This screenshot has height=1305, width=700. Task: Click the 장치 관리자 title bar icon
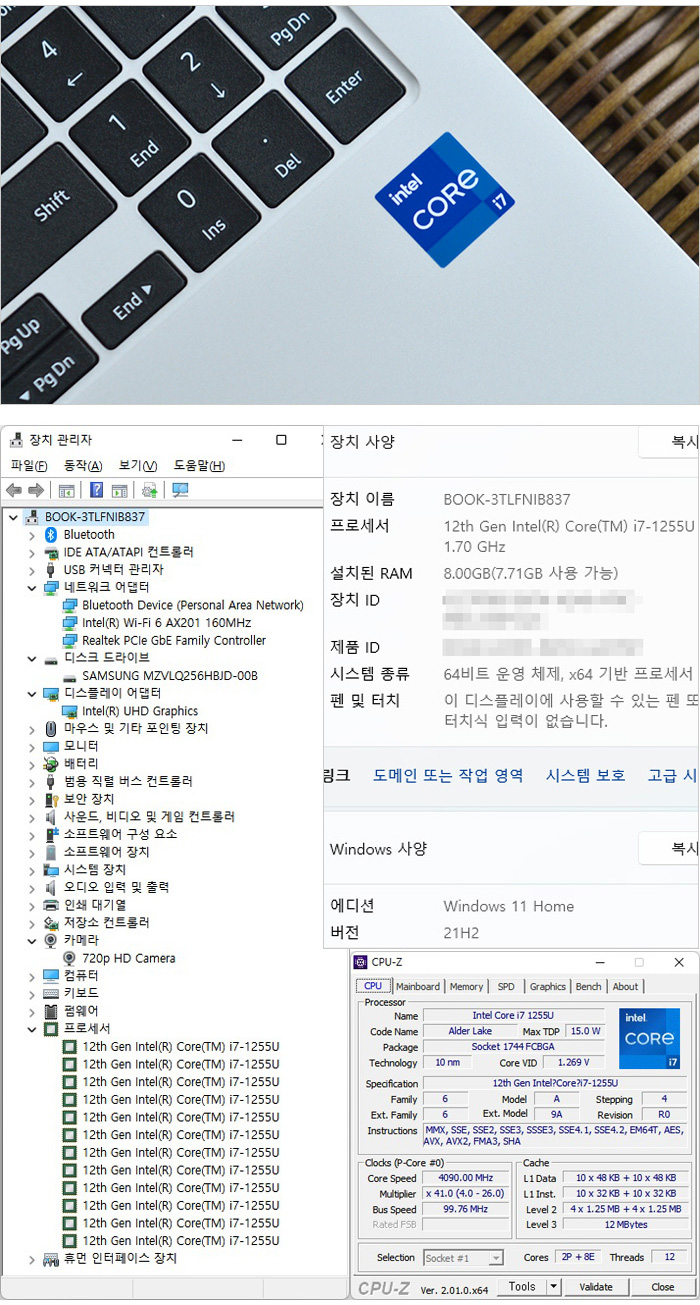[x=15, y=440]
